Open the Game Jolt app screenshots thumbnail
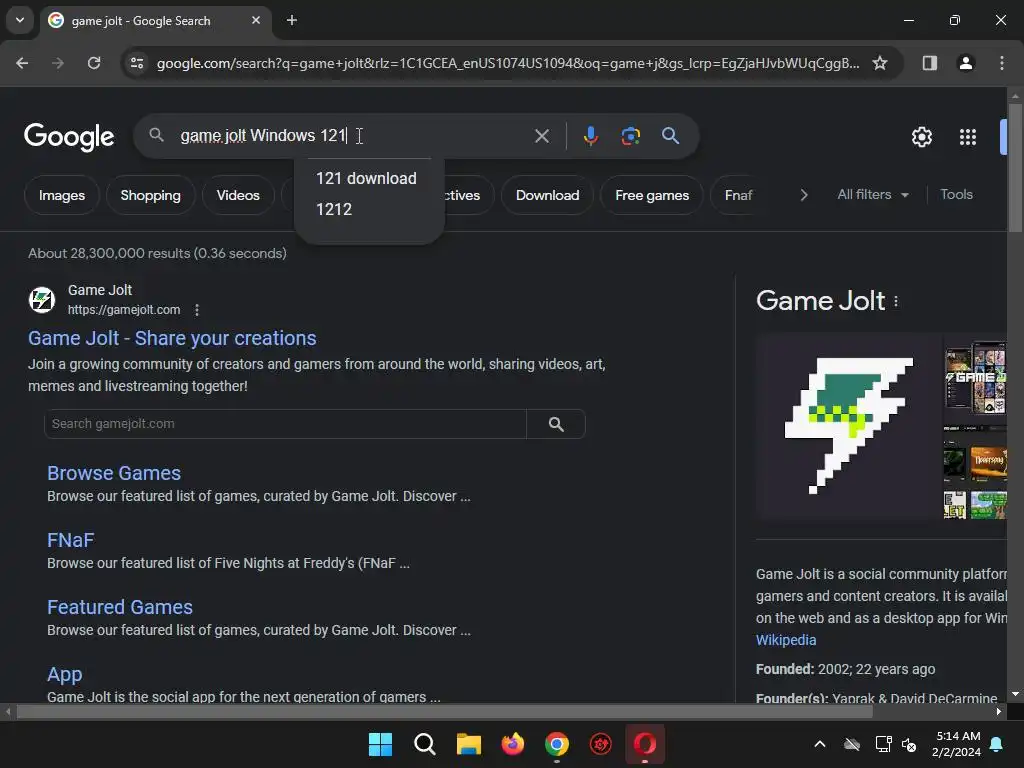 click(975, 379)
